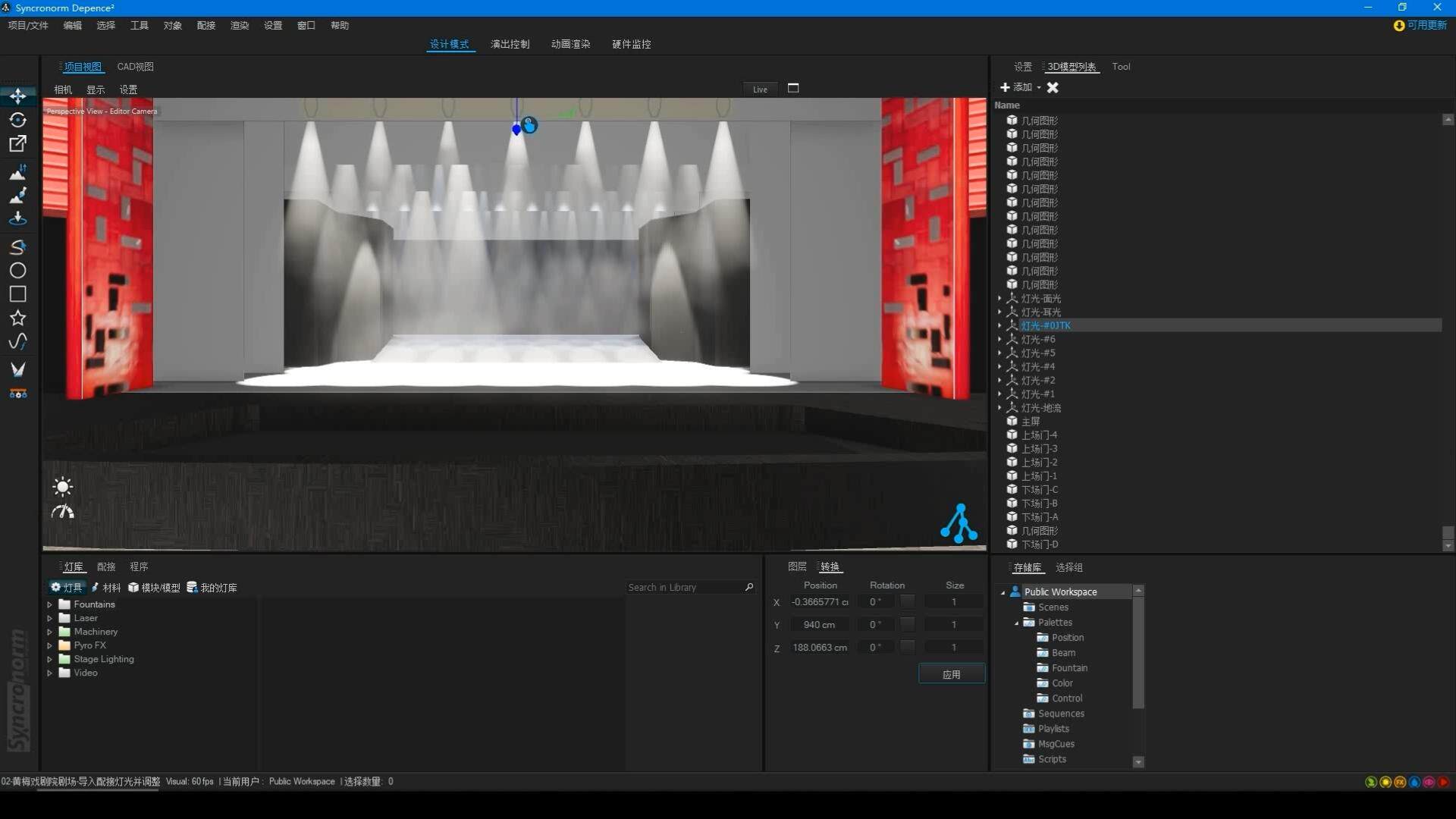
Task: Expand the 灯光-#6 tree node
Action: (x=999, y=340)
